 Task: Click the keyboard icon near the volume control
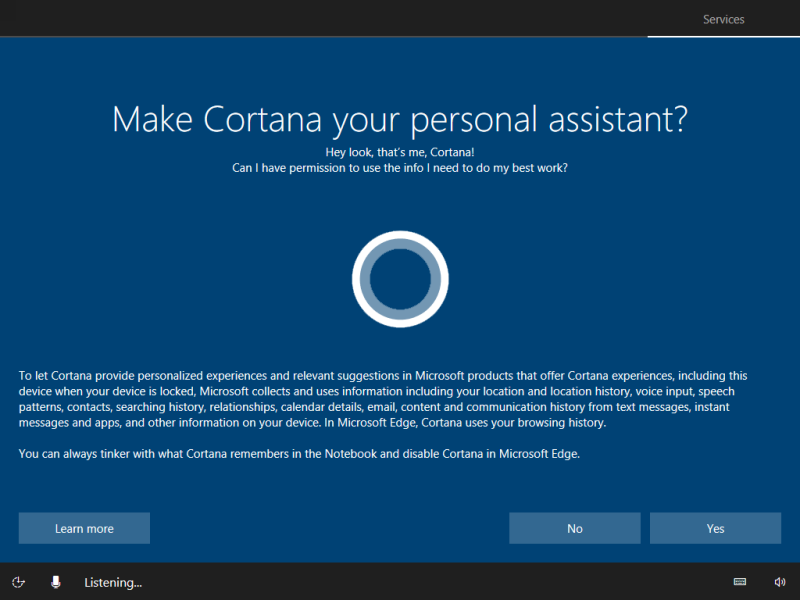point(739,581)
